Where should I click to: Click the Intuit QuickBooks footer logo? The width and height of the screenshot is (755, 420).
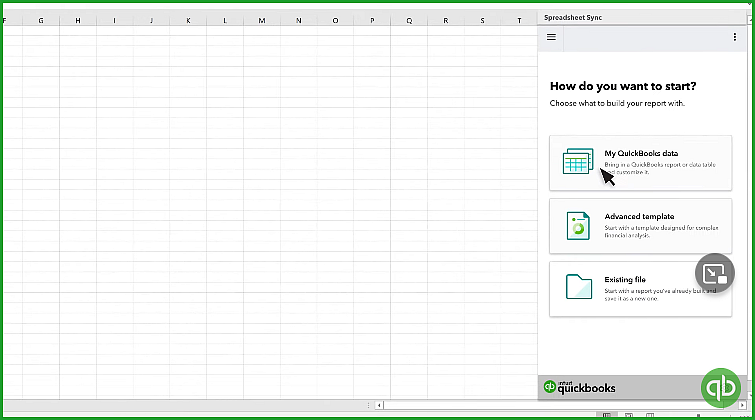click(x=580, y=387)
